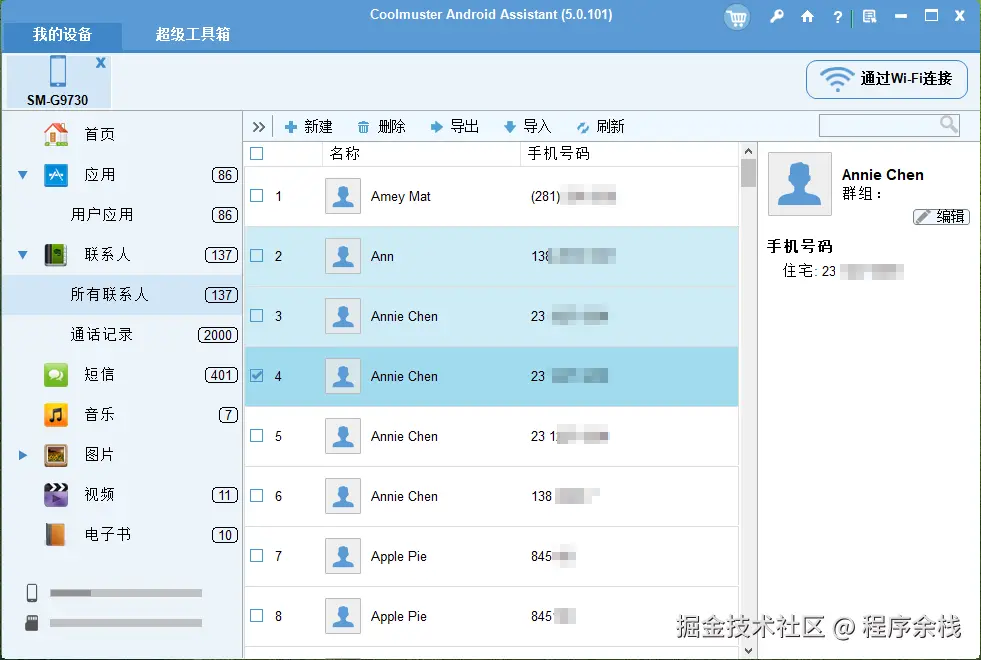Select 通话记录 in the sidebar
Viewport: 981px width, 660px height.
[122, 335]
